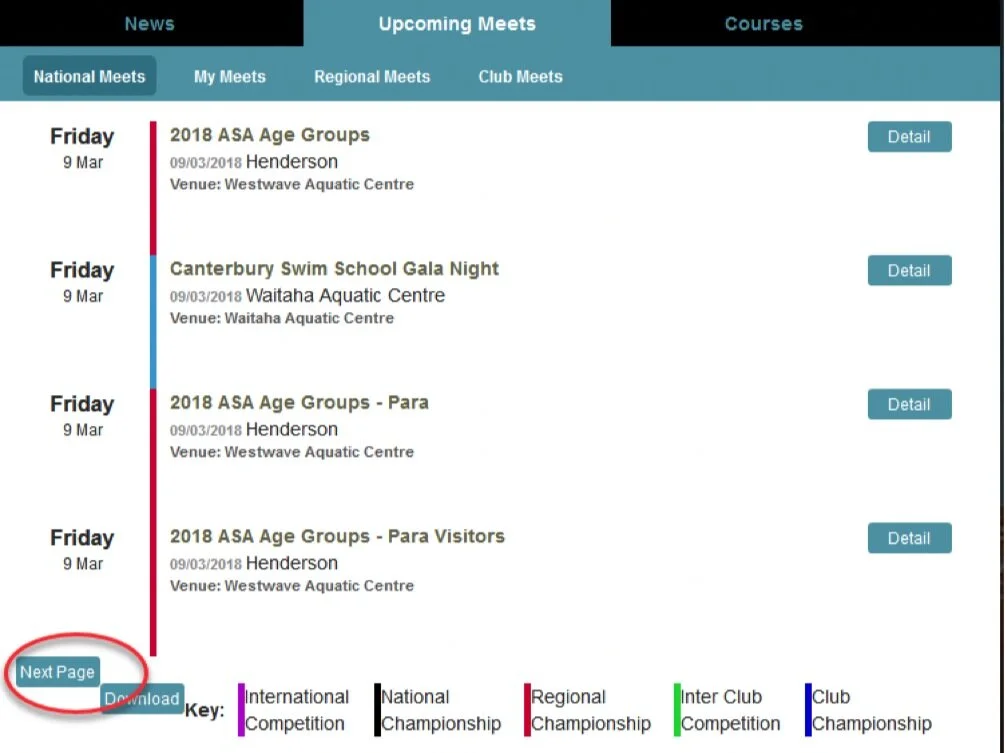The width and height of the screenshot is (1005, 753).
Task: Select the National Meets filter
Action: tap(90, 76)
